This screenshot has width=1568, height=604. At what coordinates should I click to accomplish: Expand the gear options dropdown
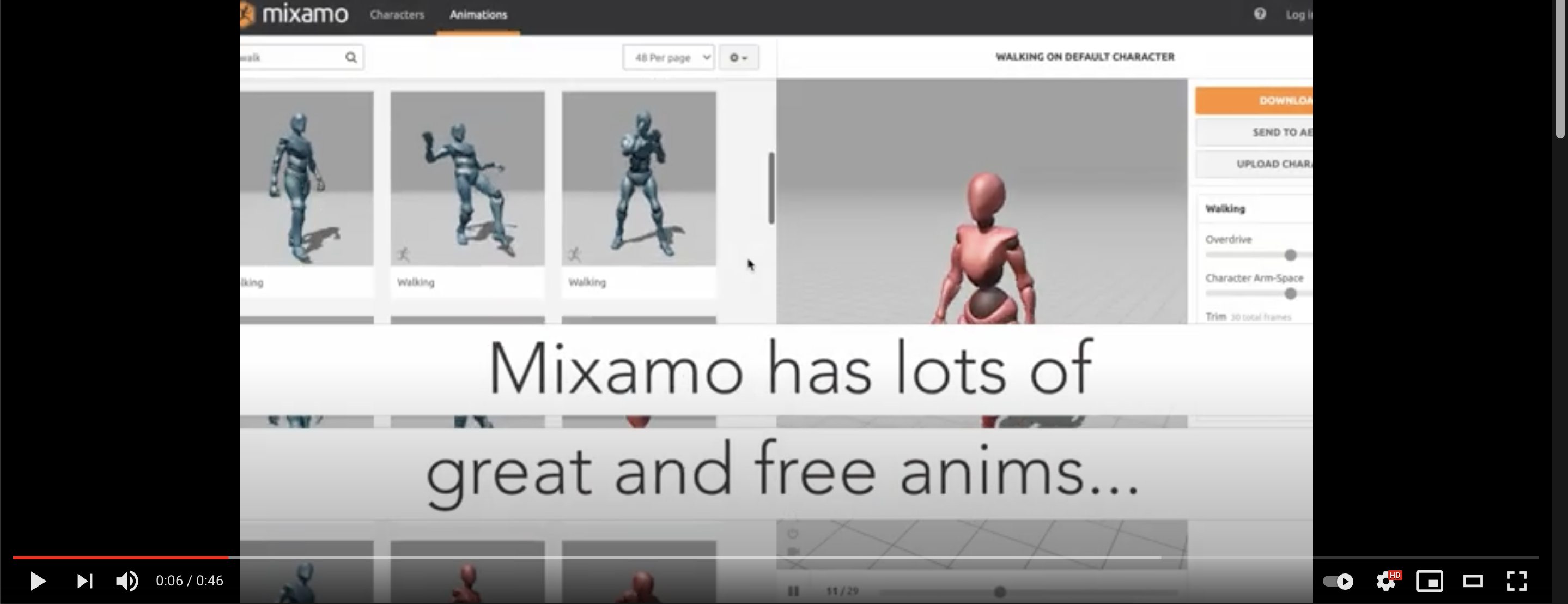pyautogui.click(x=738, y=57)
